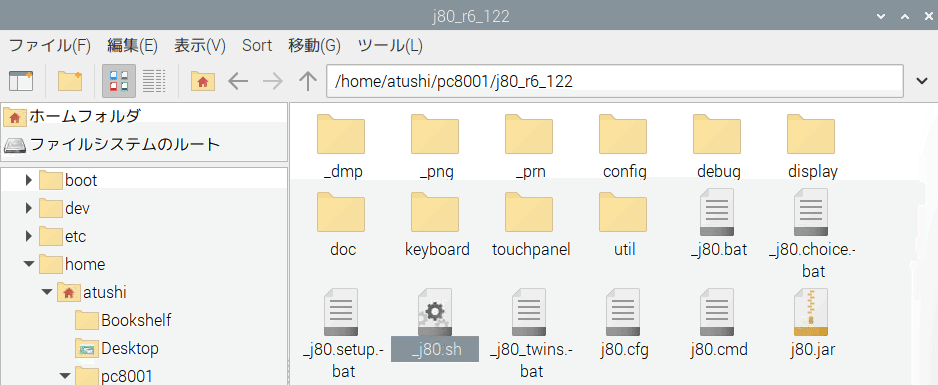The height and width of the screenshot is (385, 938).
Task: Select the display folder icon
Action: point(811,135)
